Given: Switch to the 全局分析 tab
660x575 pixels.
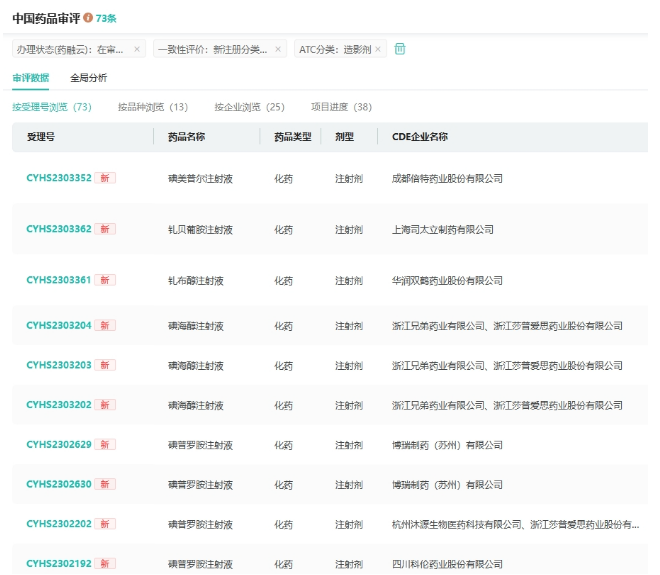Looking at the screenshot, I should (88, 78).
